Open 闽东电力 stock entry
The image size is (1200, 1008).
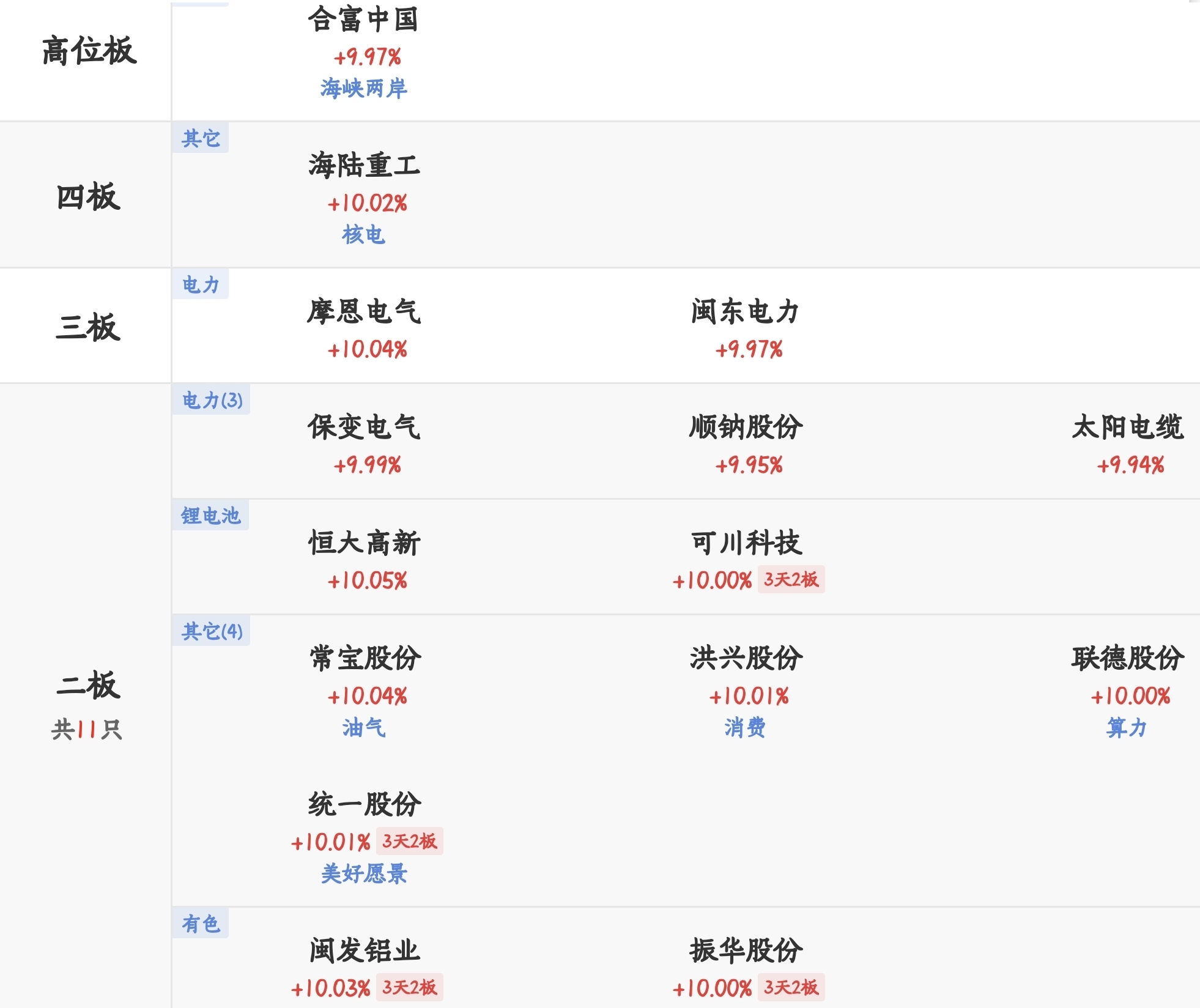(x=746, y=312)
